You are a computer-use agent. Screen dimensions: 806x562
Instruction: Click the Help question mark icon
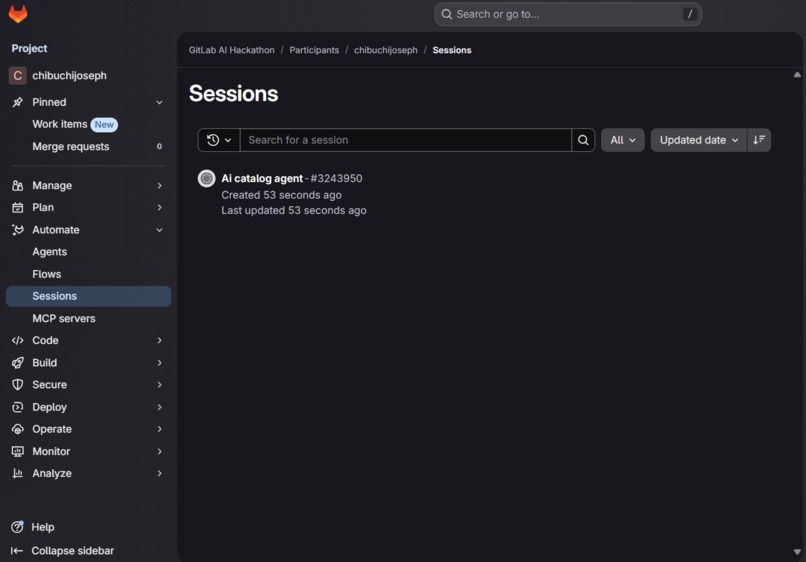(x=17, y=527)
